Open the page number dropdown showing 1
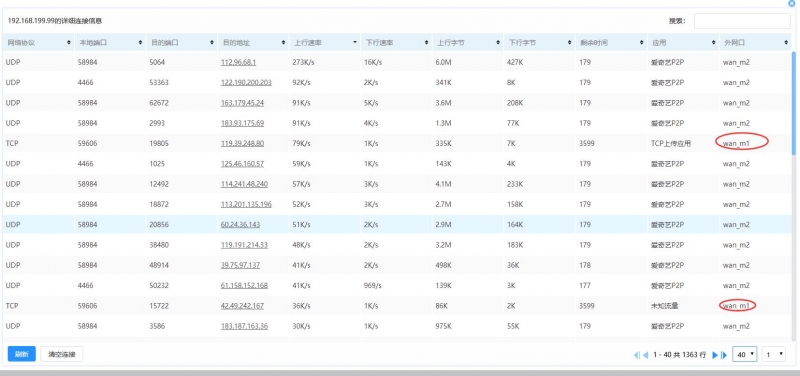Screen dimensions: 800x376 (x=774, y=354)
